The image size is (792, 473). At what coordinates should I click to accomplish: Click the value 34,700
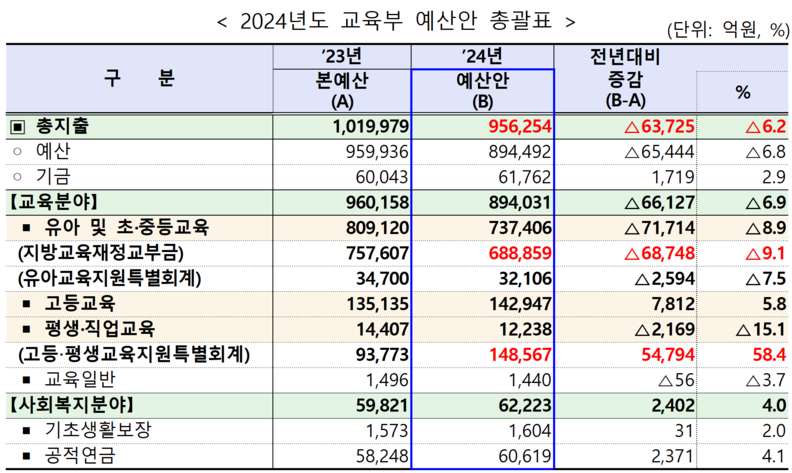(382, 278)
